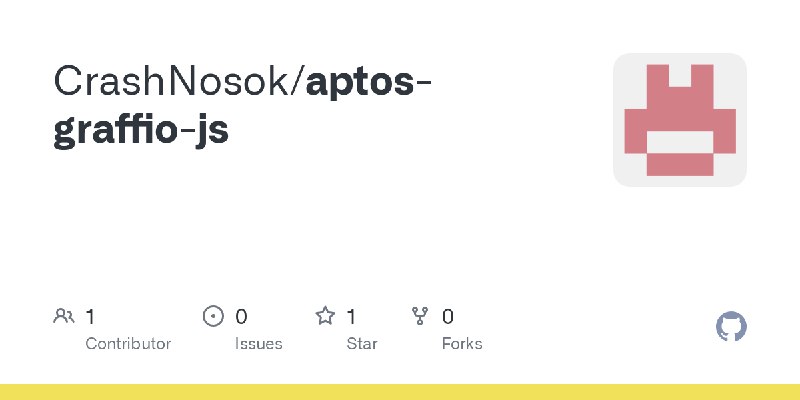Click the bold "aptos-" repository title
Image resolution: width=800 pixels, height=400 pixels.
click(368, 83)
